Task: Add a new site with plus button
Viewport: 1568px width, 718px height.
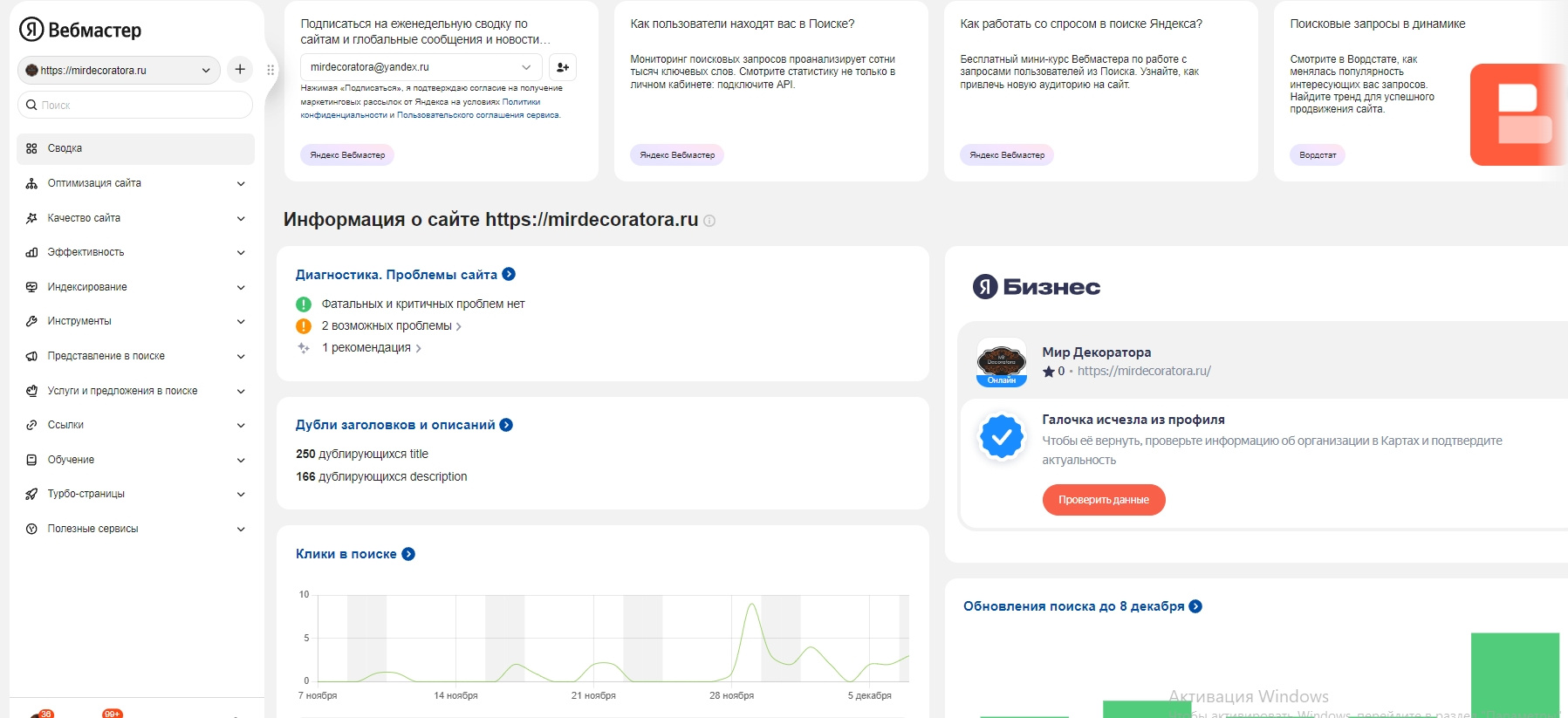Action: point(240,70)
